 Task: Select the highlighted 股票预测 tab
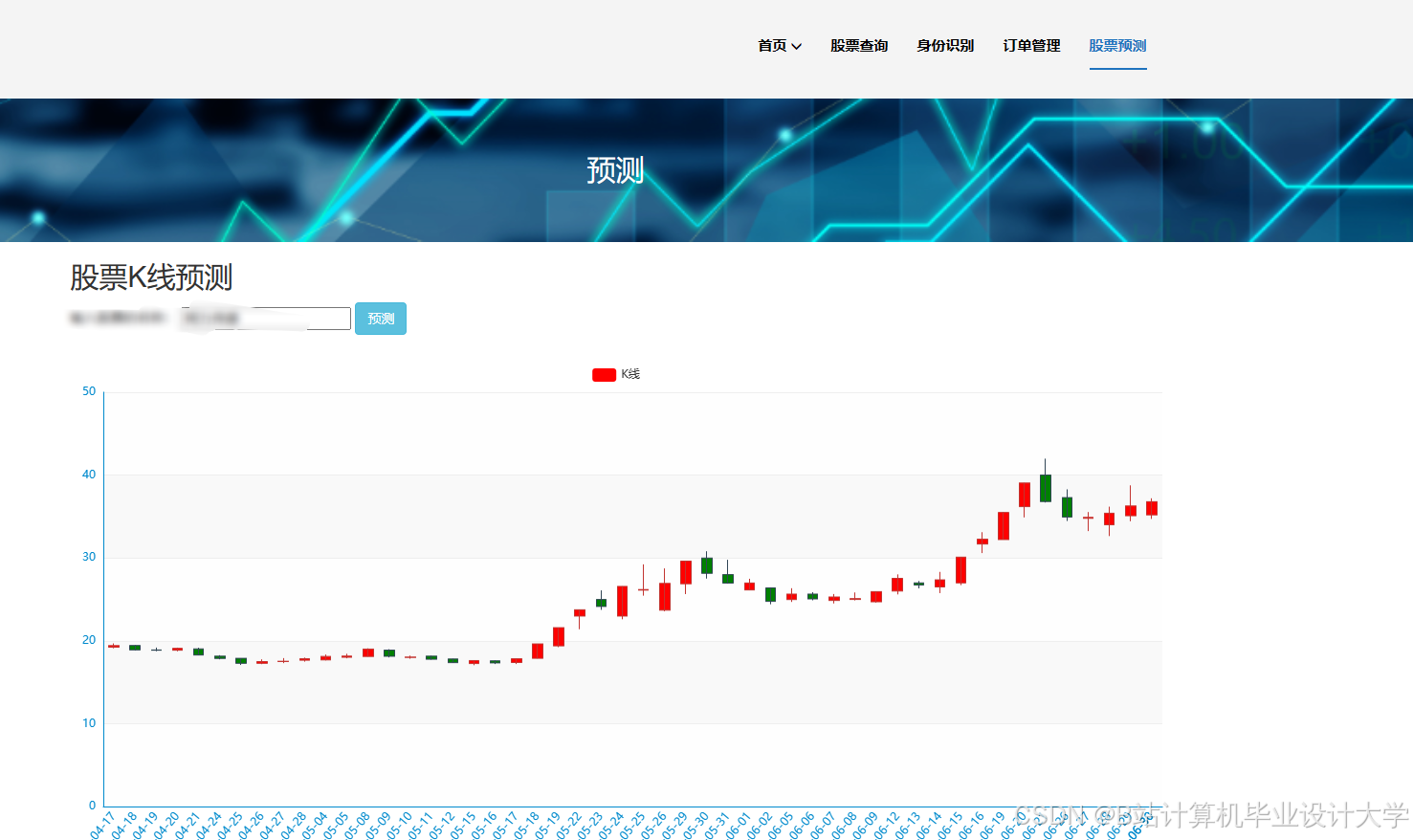[x=1116, y=46]
